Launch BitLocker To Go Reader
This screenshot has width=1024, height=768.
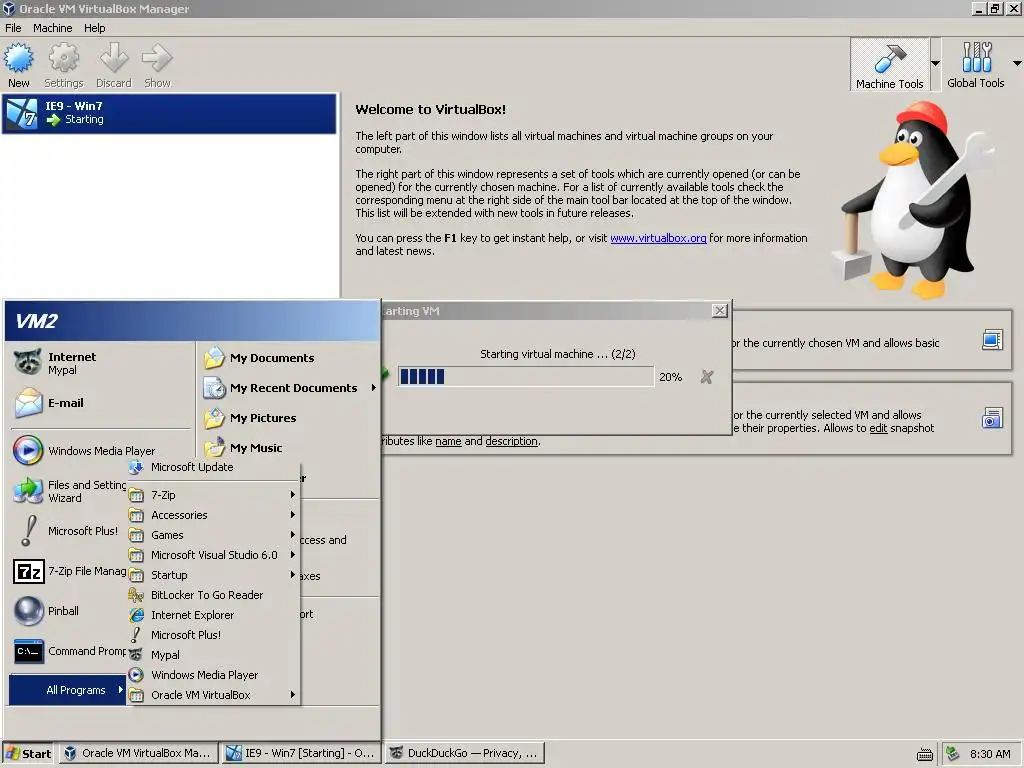[214, 595]
